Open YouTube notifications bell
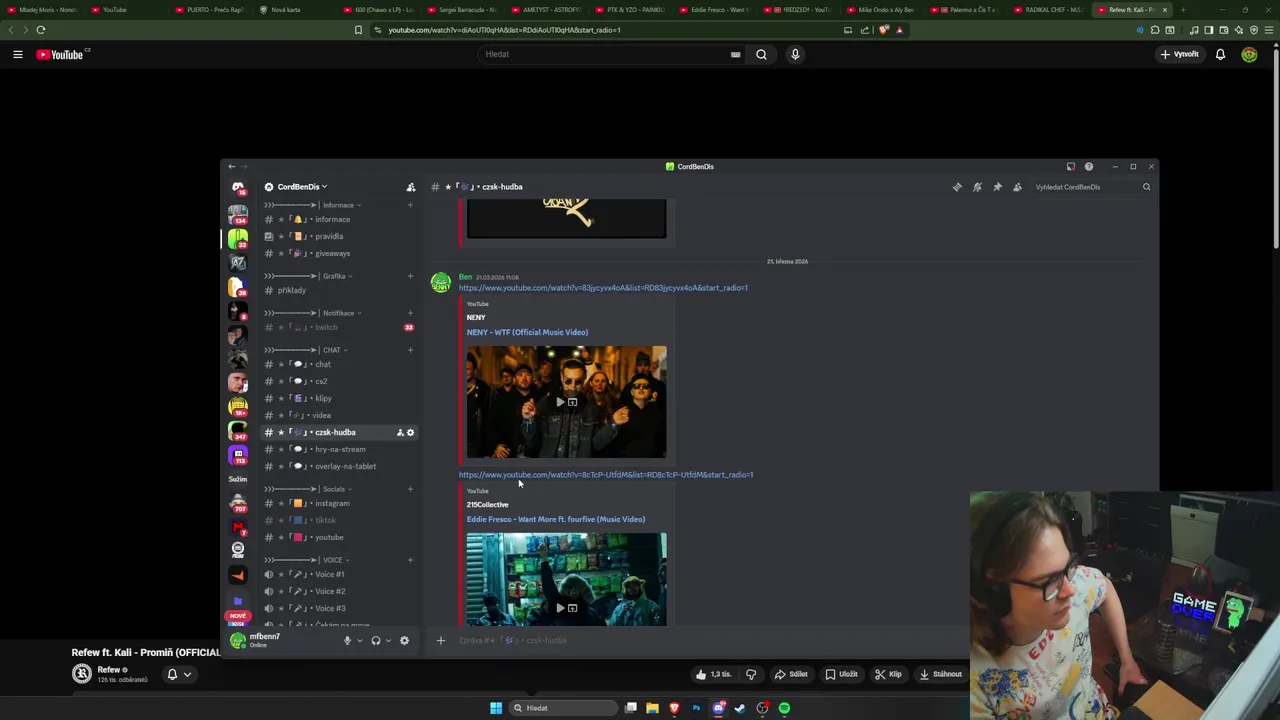The width and height of the screenshot is (1280, 720). coord(1220,54)
